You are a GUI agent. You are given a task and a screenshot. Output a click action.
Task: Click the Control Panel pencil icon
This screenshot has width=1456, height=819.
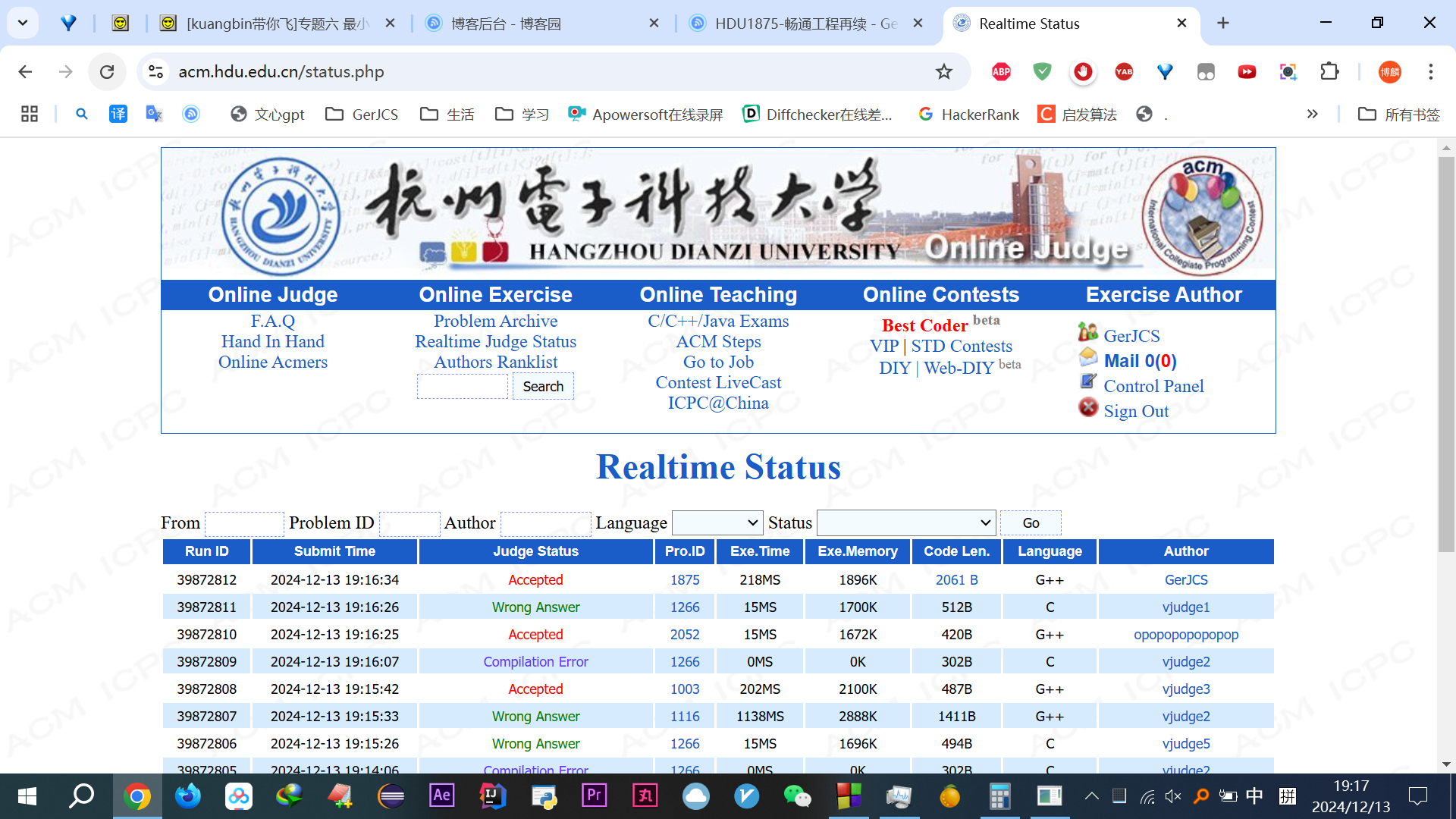[x=1088, y=381]
